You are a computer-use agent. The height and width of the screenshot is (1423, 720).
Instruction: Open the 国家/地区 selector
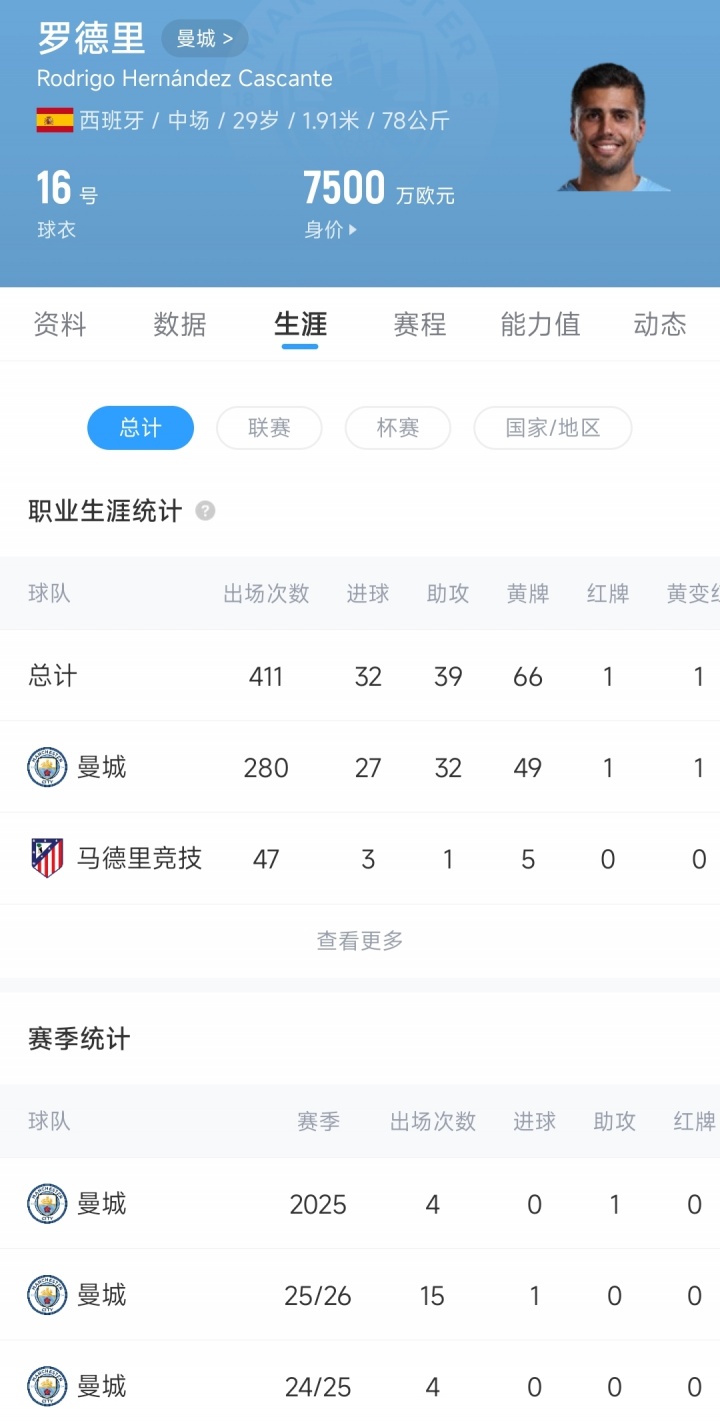point(552,427)
